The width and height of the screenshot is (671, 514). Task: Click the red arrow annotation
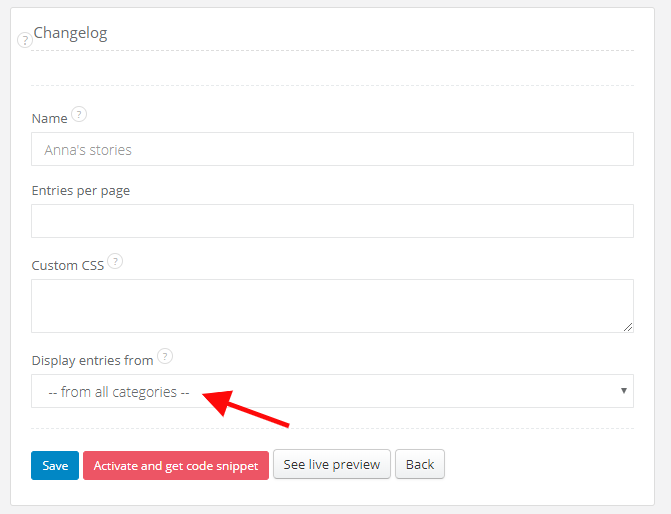pyautogui.click(x=247, y=410)
